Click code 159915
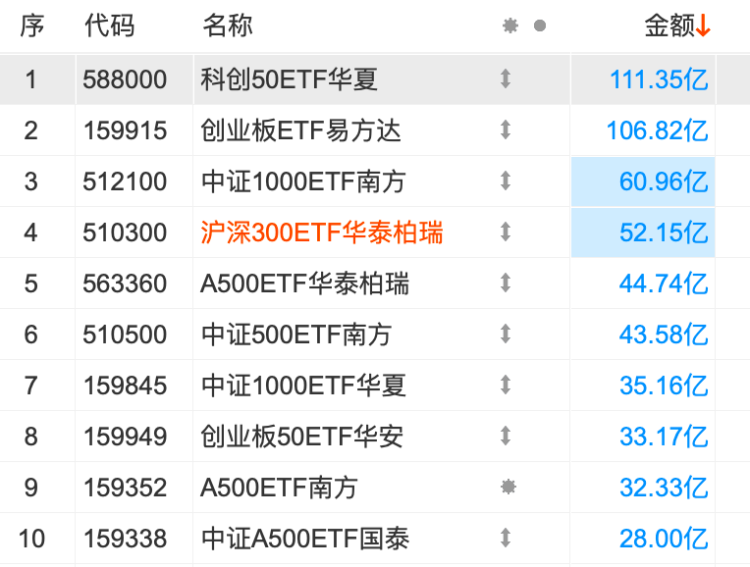 coord(125,131)
